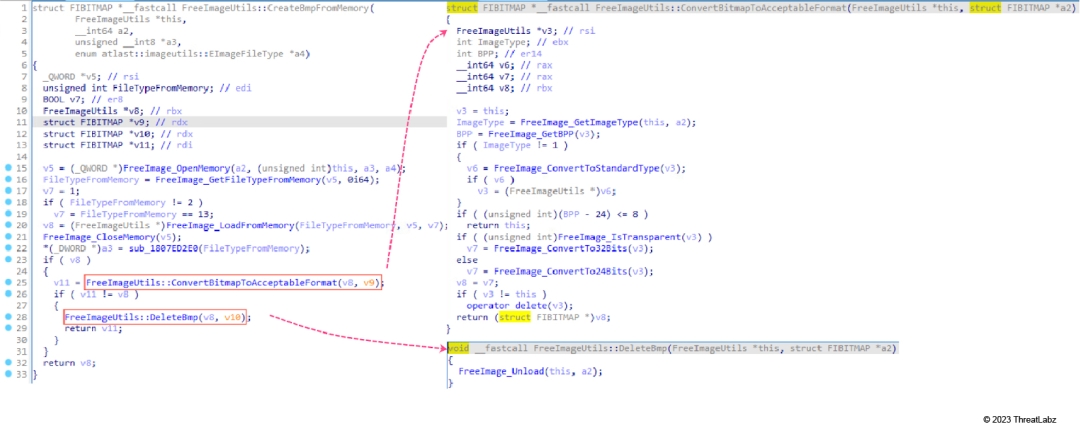Click breakpoint marker on line 21
The image size is (1080, 437).
click(8, 236)
